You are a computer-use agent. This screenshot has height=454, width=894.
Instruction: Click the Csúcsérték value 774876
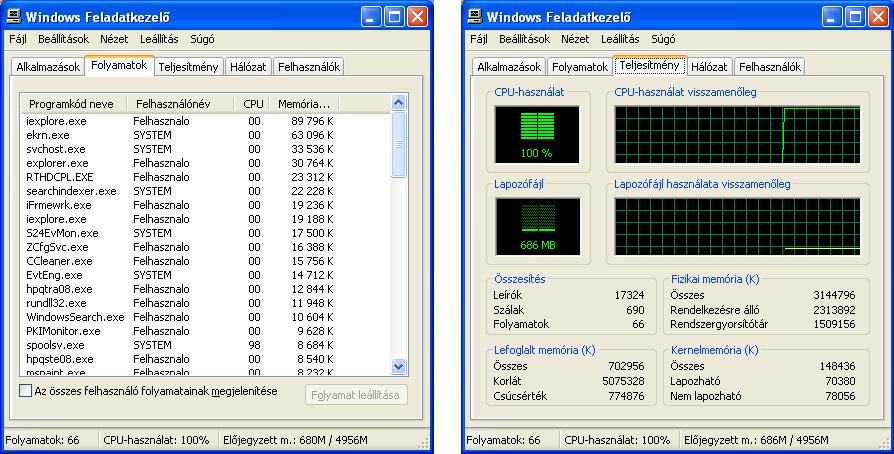[x=626, y=395]
